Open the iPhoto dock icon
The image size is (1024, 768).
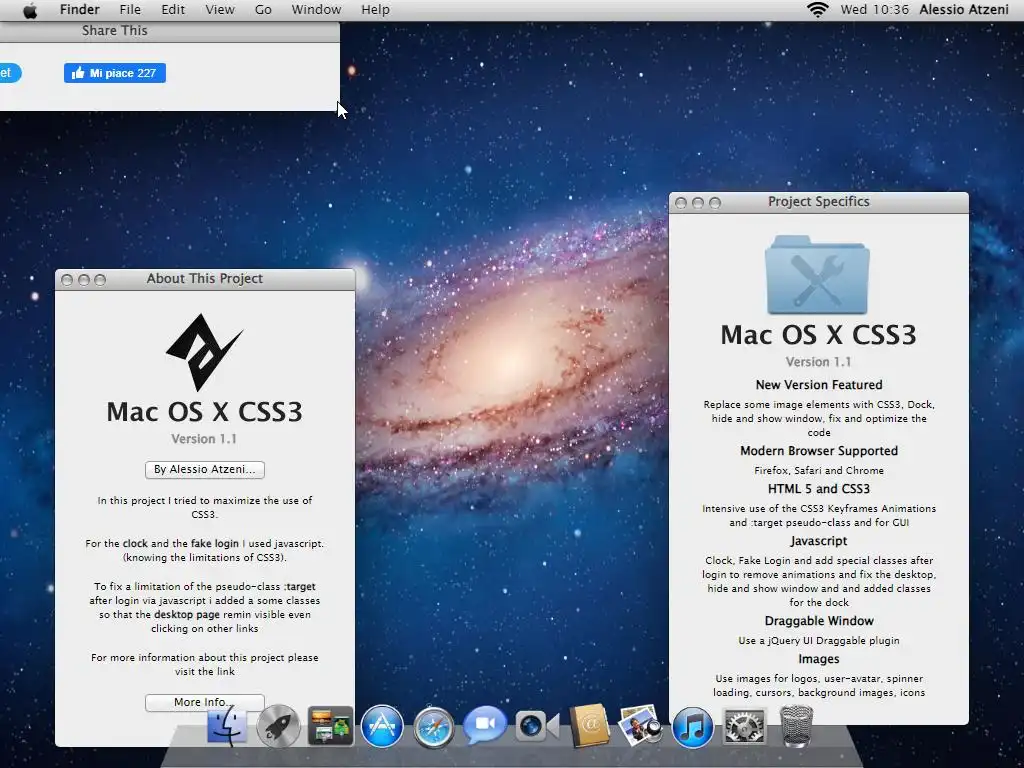[x=640, y=725]
